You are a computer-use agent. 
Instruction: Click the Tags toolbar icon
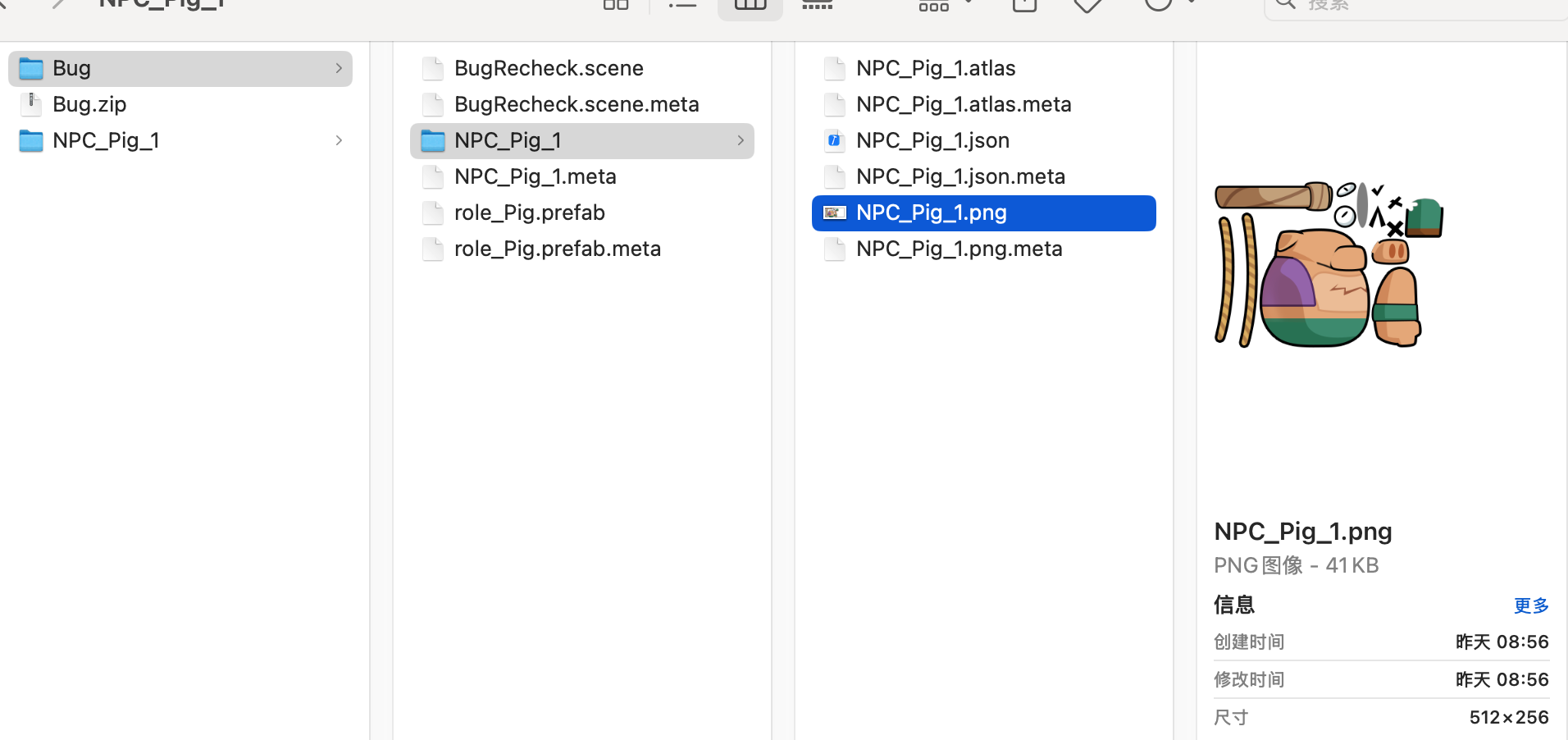(1087, 5)
